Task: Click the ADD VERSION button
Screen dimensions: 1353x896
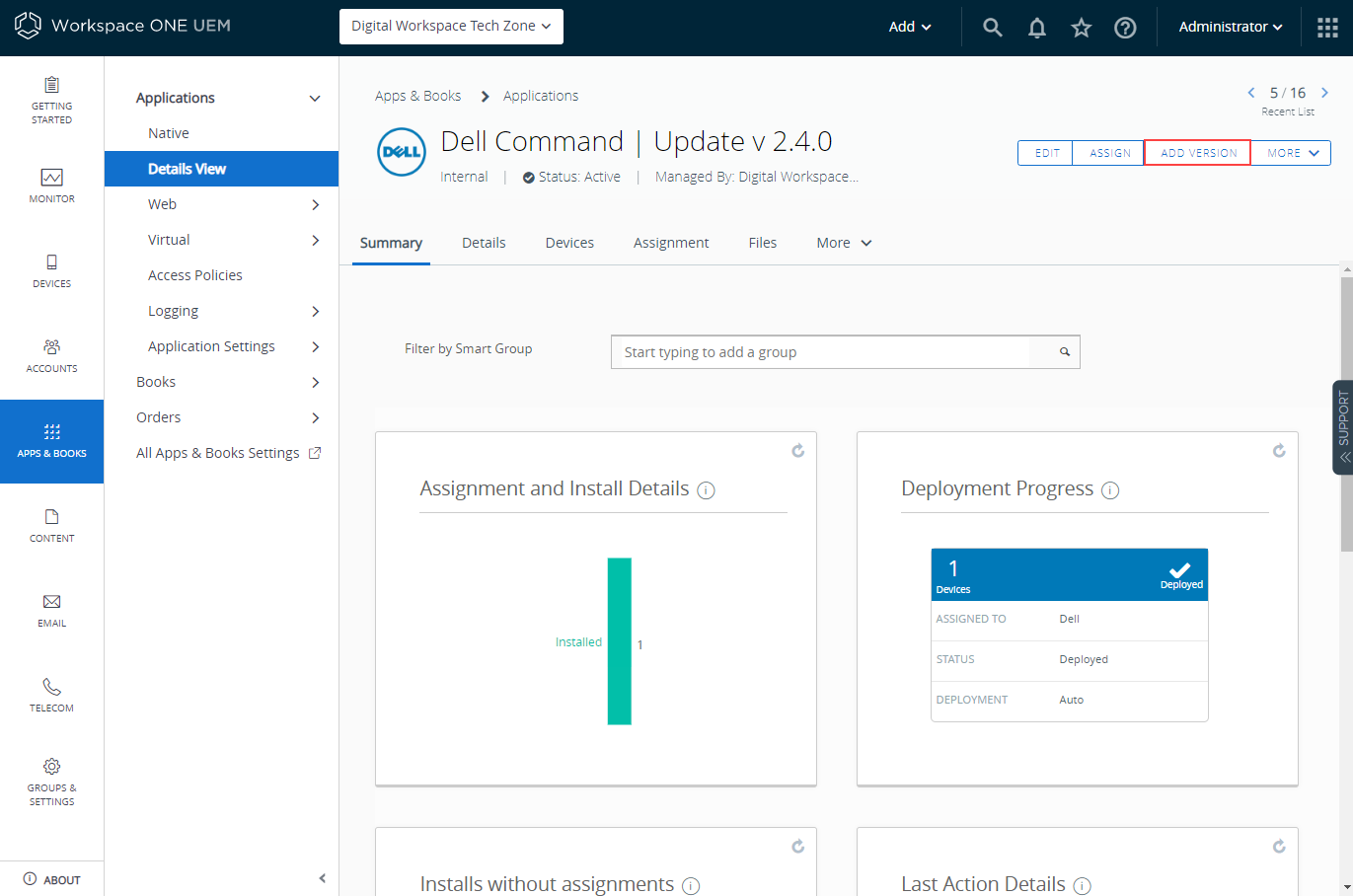Action: point(1198,153)
